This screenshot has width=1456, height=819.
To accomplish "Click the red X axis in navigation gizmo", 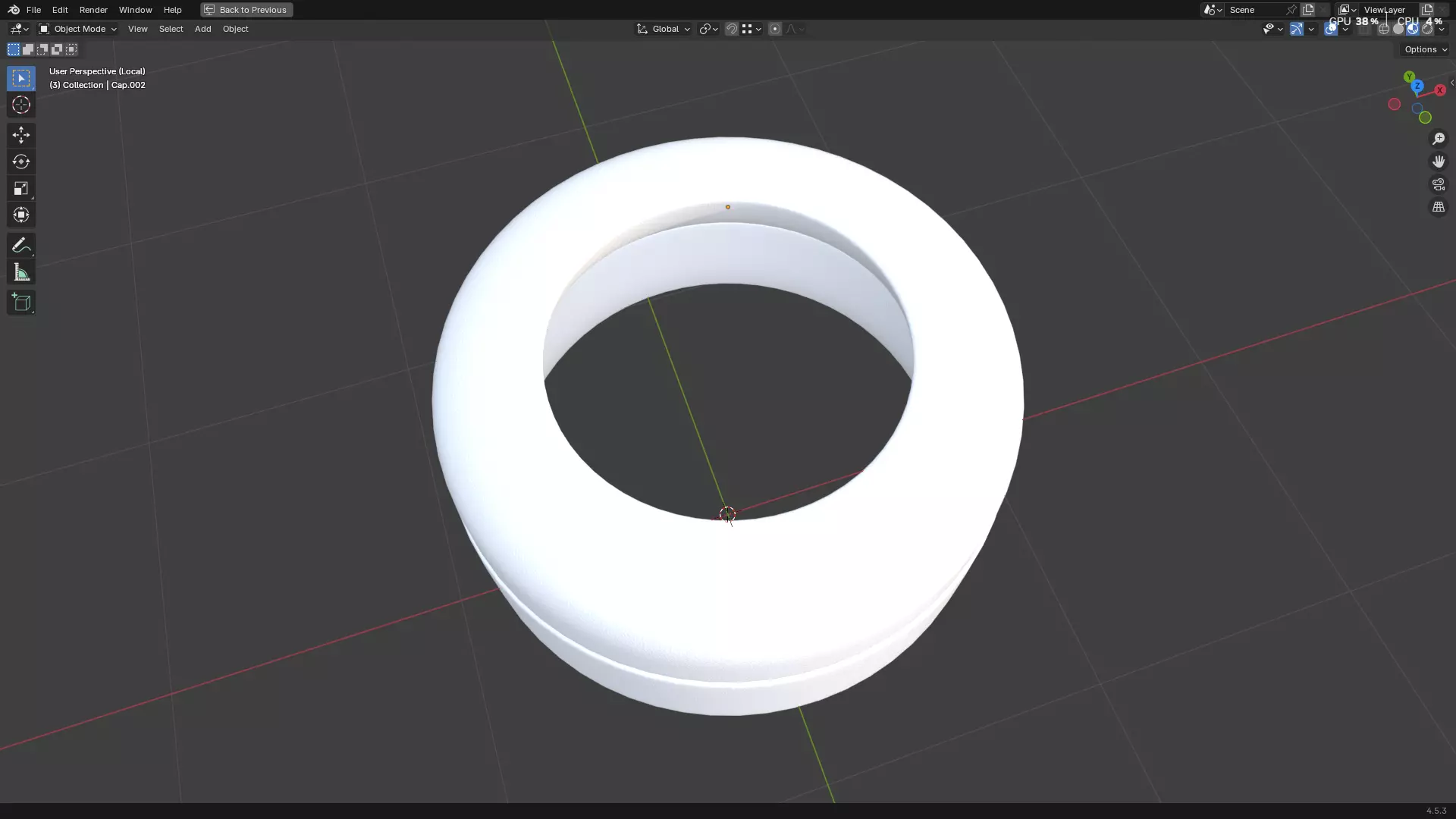I will point(1439,90).
